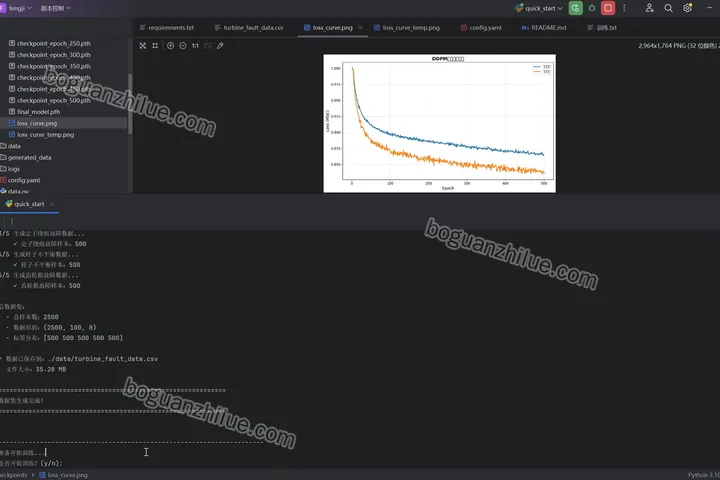Switch to the config.yaml tab
This screenshot has height=480, width=720.
(x=481, y=28)
